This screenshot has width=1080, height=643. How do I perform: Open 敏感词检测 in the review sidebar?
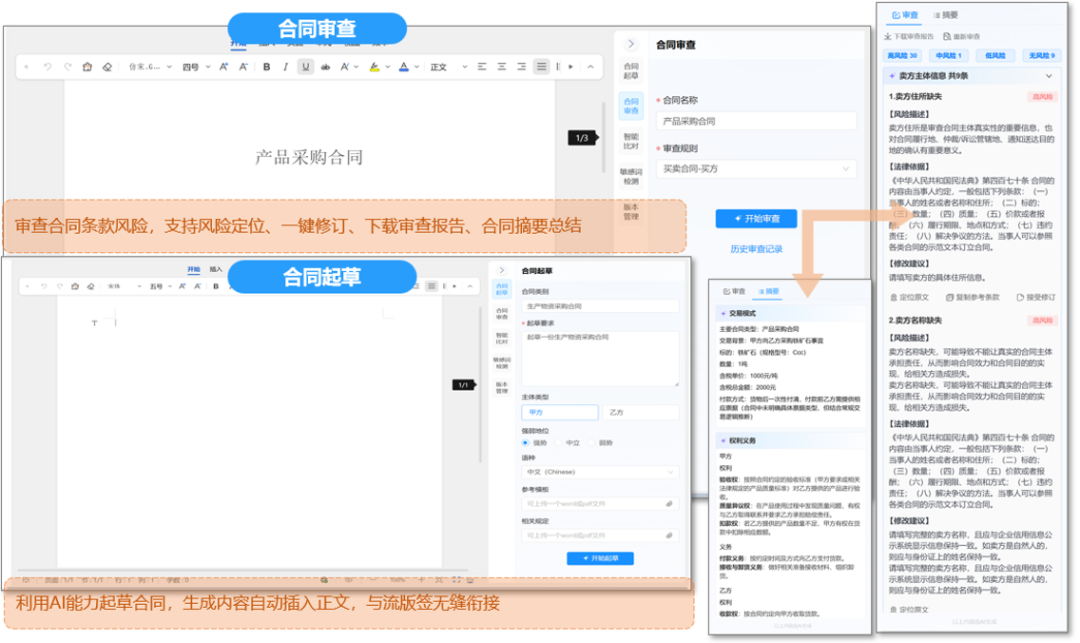coord(631,176)
